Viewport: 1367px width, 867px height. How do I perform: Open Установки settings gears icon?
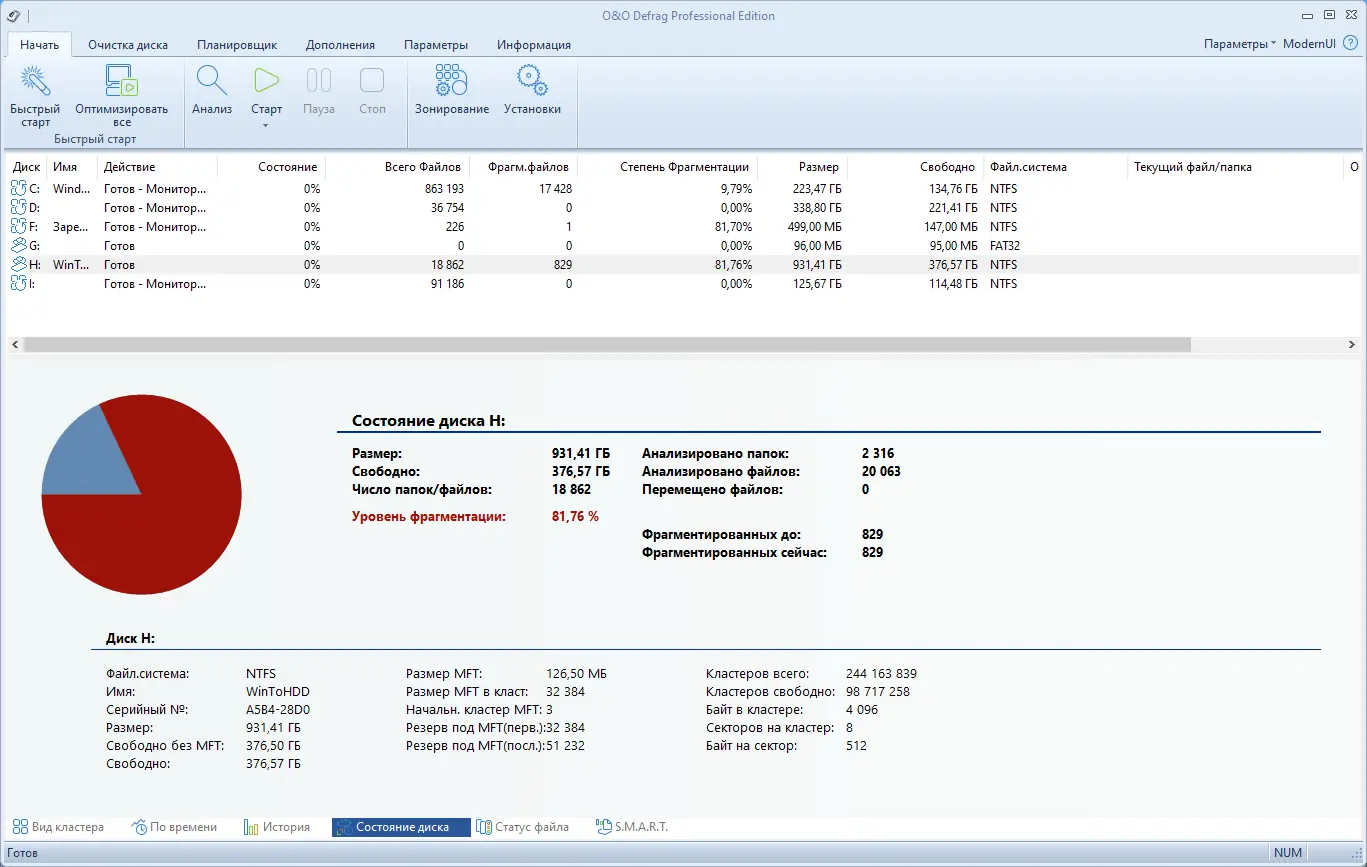[x=532, y=82]
